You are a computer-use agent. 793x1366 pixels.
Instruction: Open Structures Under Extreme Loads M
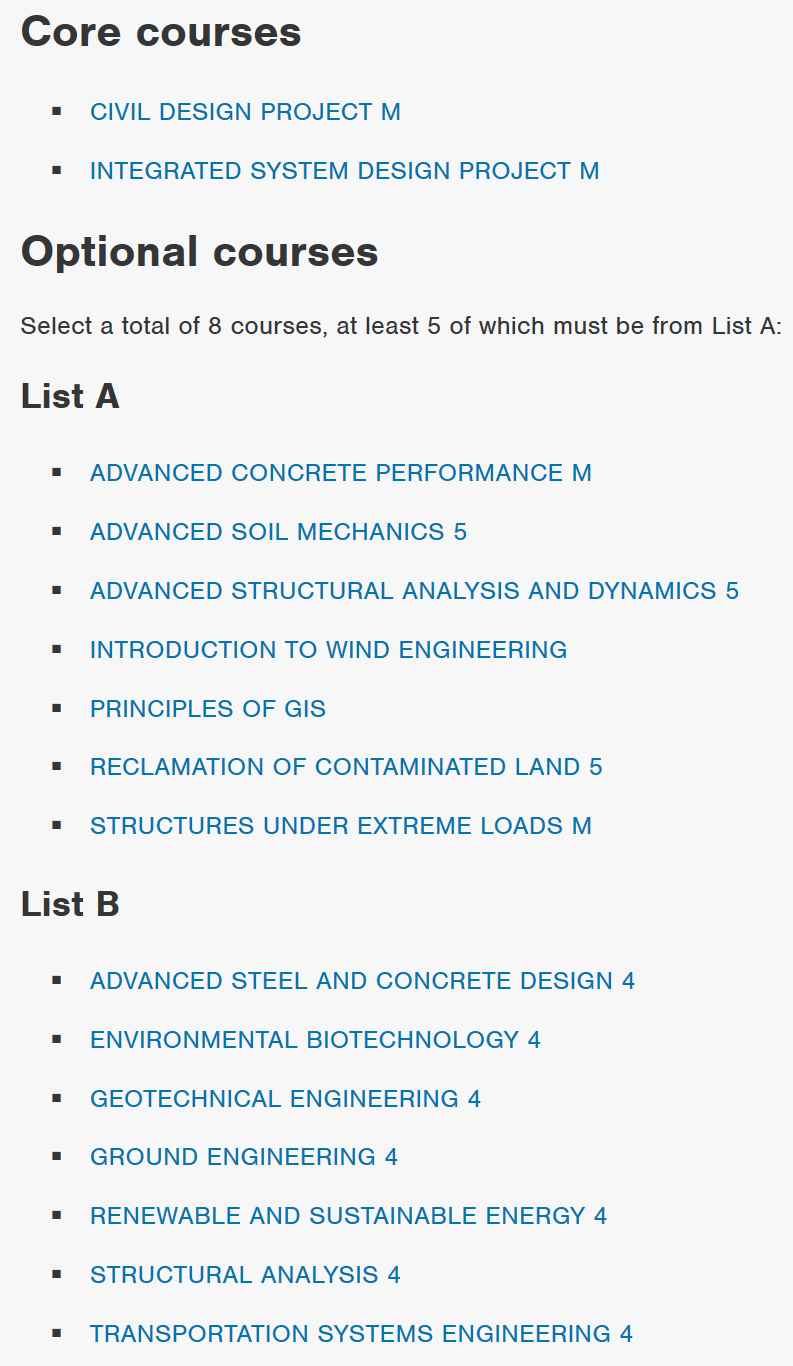point(340,826)
